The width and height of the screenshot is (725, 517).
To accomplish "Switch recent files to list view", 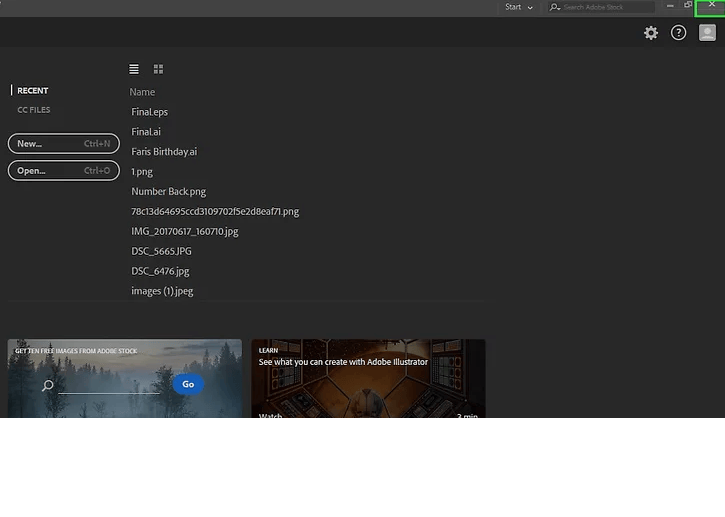I will (x=134, y=69).
